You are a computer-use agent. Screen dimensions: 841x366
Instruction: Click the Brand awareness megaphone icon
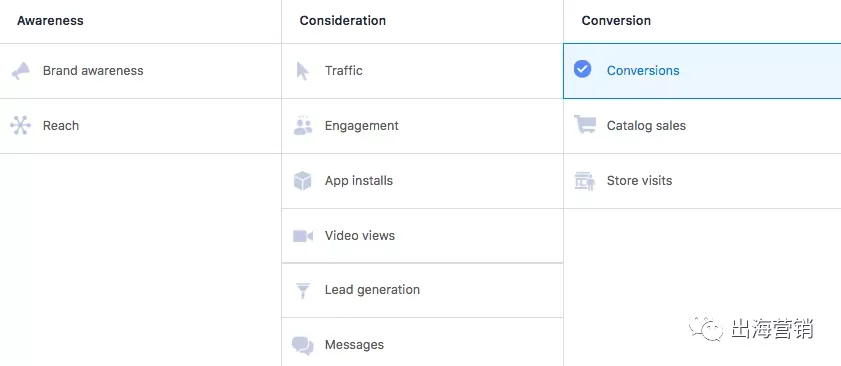20,71
